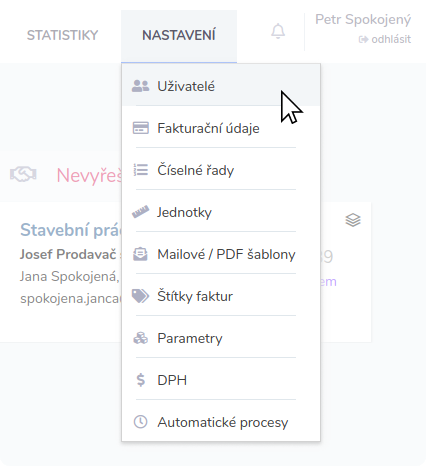The height and width of the screenshot is (466, 426).
Task: Click the layers icon on the card
Action: 353,220
